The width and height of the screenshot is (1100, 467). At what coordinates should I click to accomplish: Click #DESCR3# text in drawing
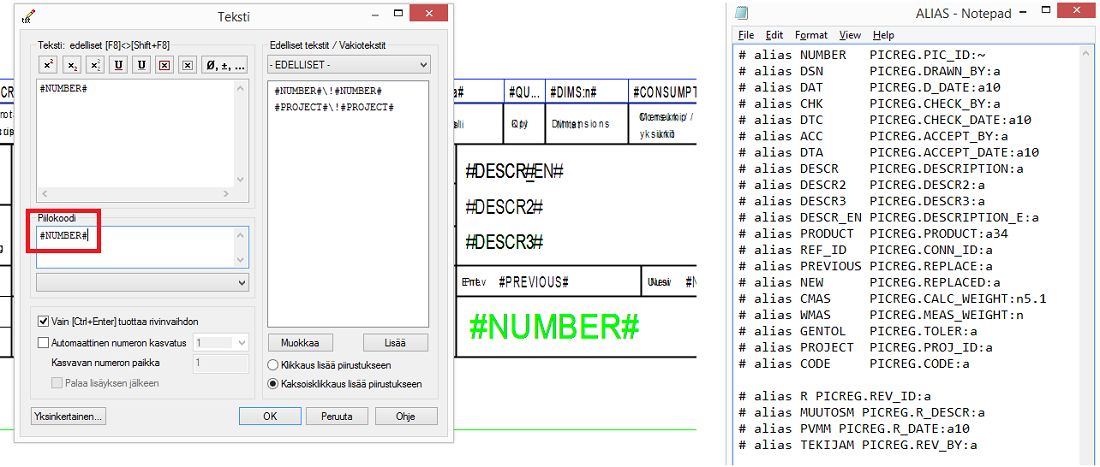[x=505, y=242]
